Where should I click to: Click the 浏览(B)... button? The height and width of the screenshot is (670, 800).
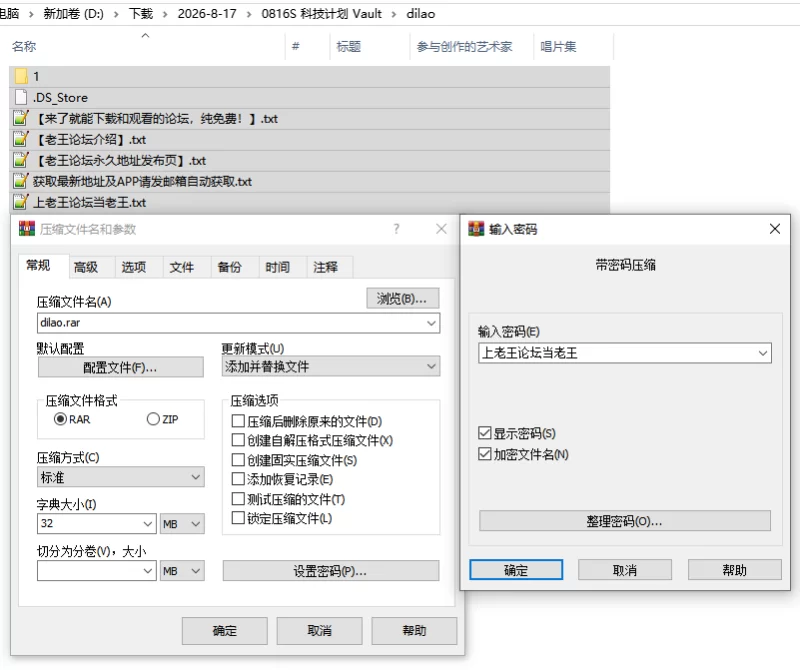coord(403,299)
